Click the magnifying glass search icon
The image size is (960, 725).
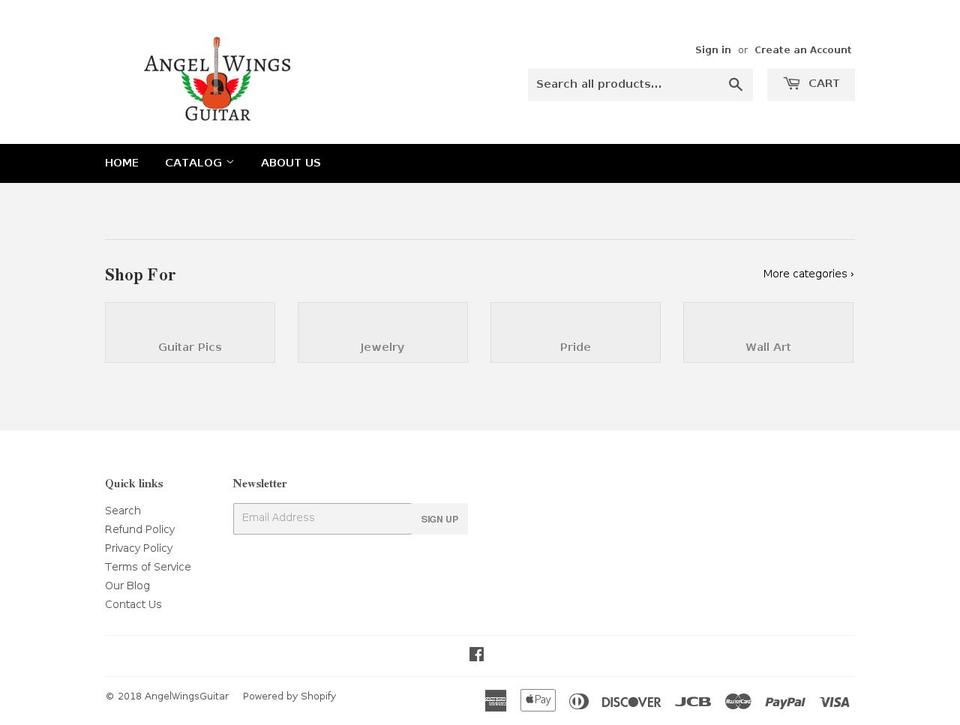(735, 85)
